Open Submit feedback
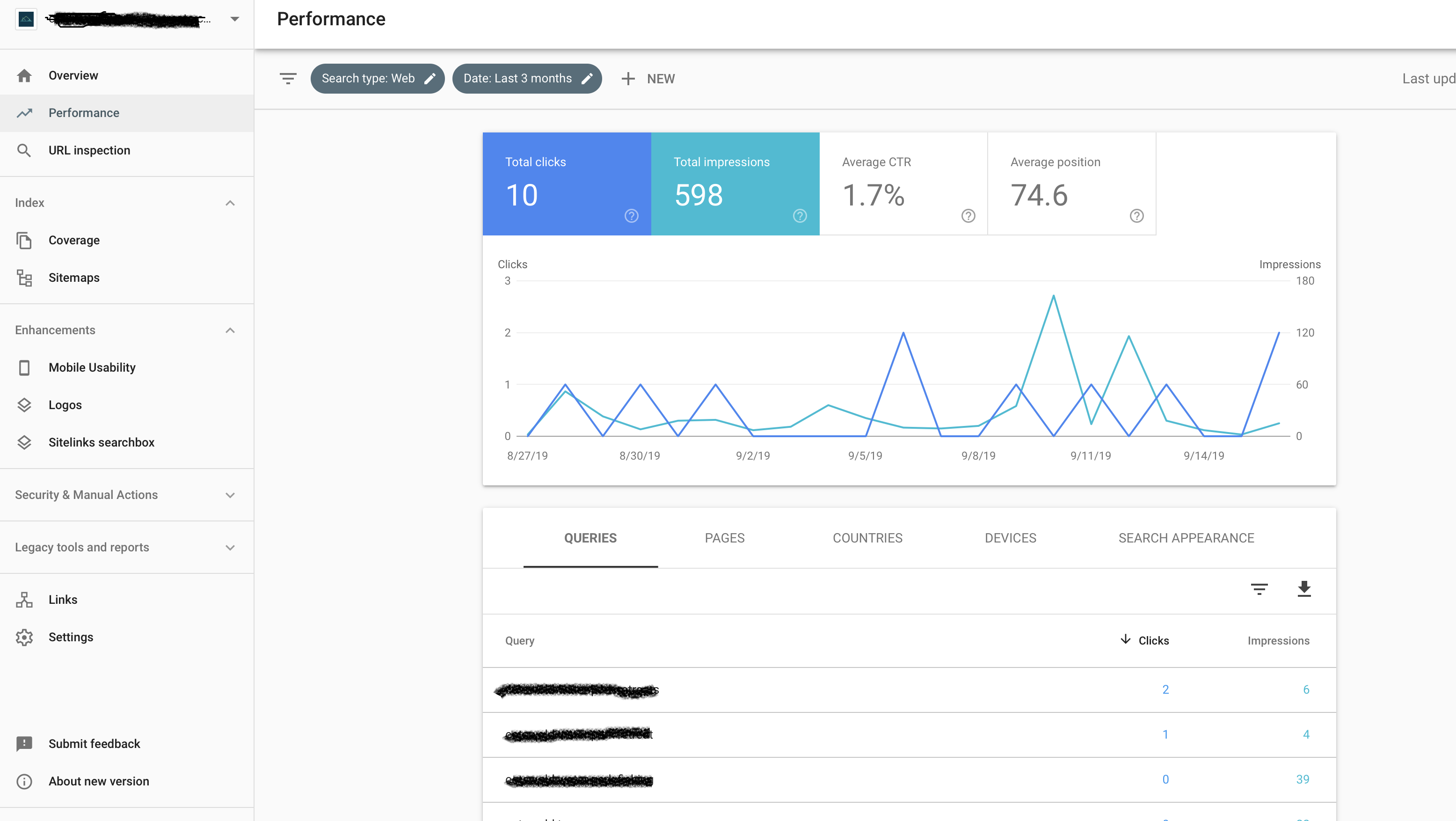 (x=94, y=744)
